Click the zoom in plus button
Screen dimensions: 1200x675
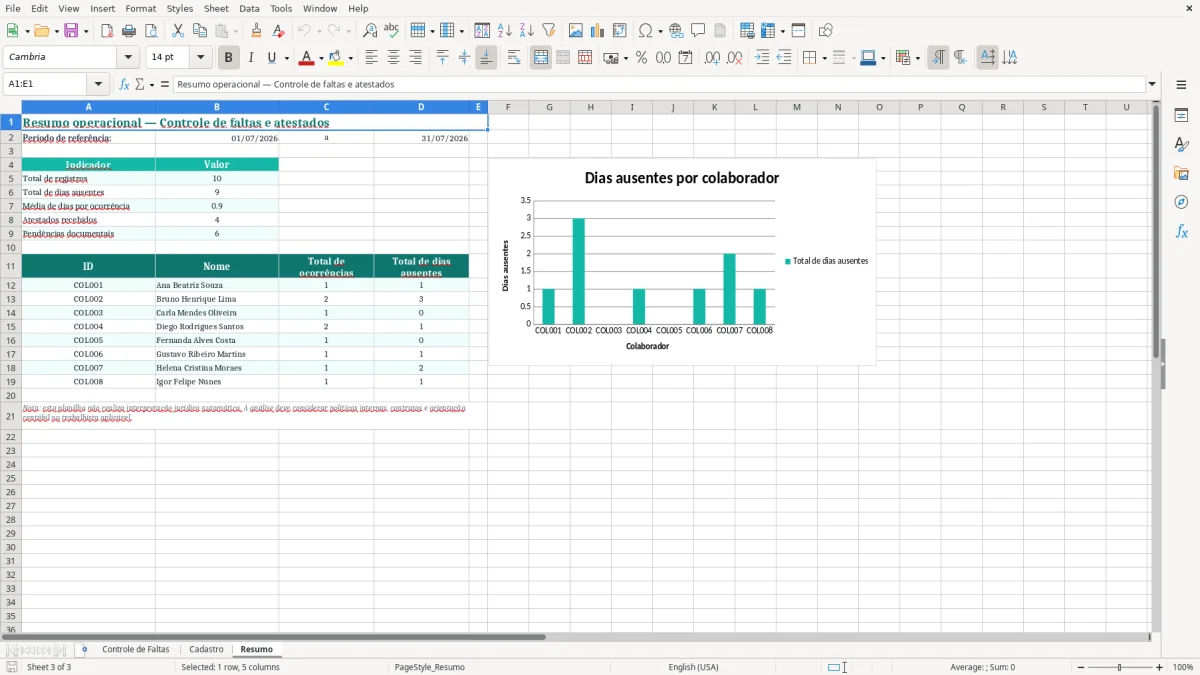1160,667
